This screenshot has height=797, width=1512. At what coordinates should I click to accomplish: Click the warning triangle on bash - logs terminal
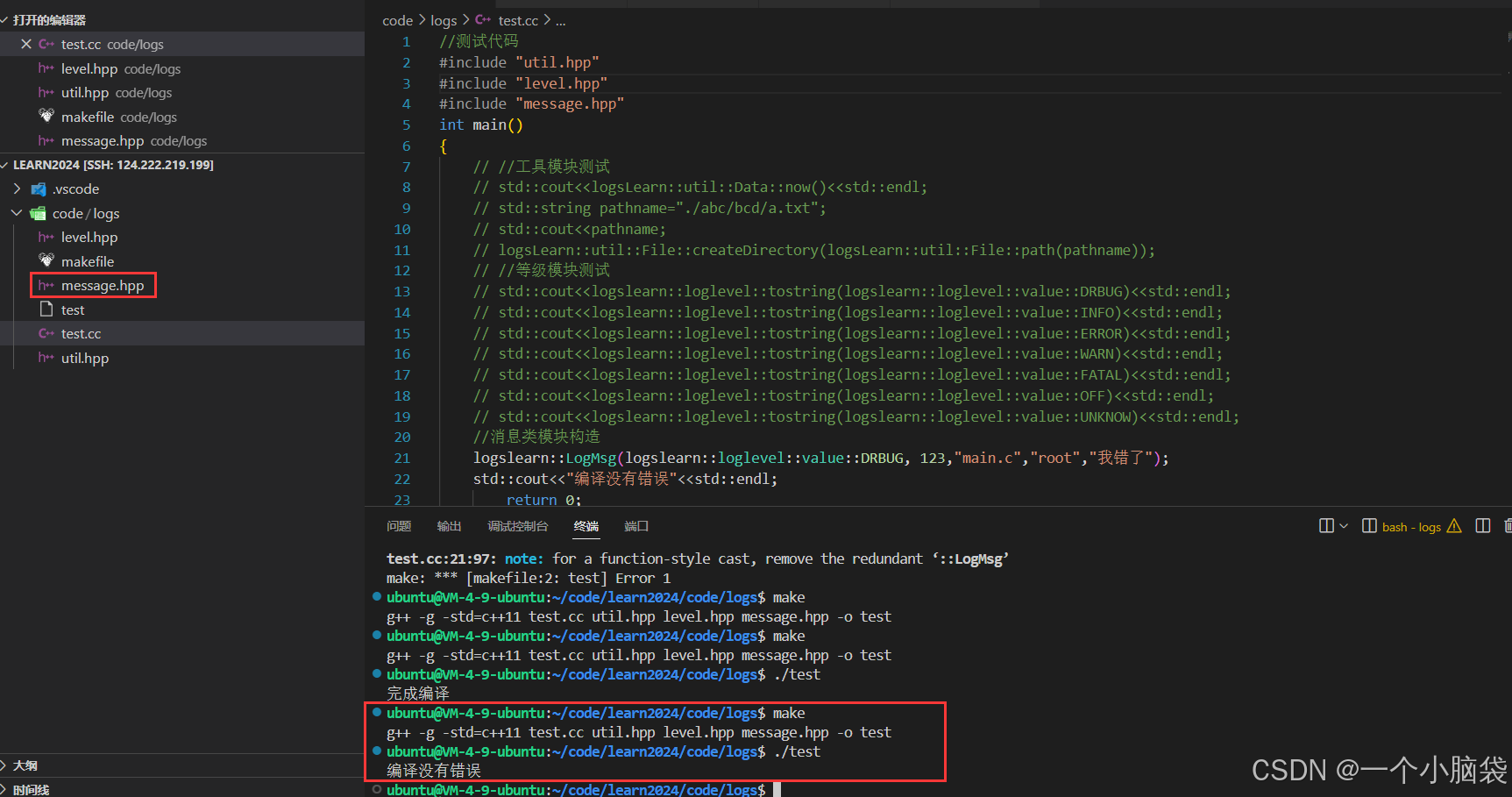pyautogui.click(x=1454, y=526)
